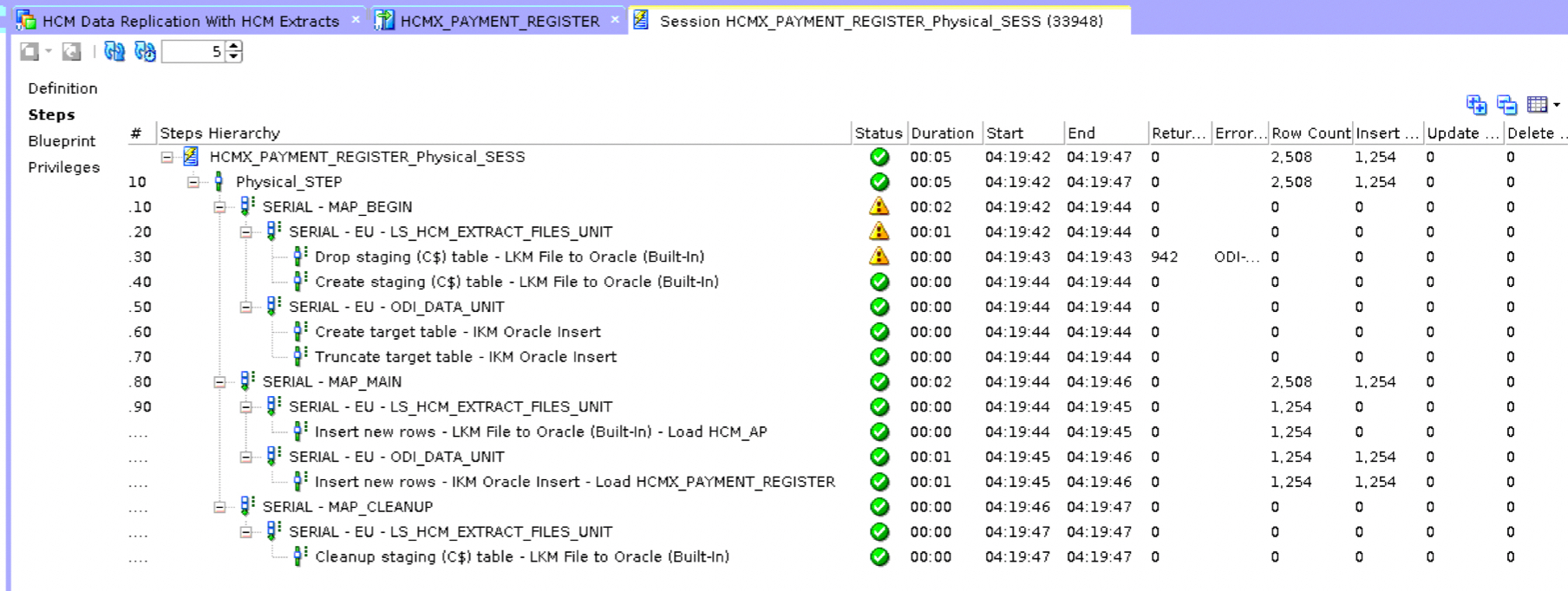This screenshot has height=591, width=1568.
Task: Click return code 942 cell
Action: pyautogui.click(x=1165, y=257)
